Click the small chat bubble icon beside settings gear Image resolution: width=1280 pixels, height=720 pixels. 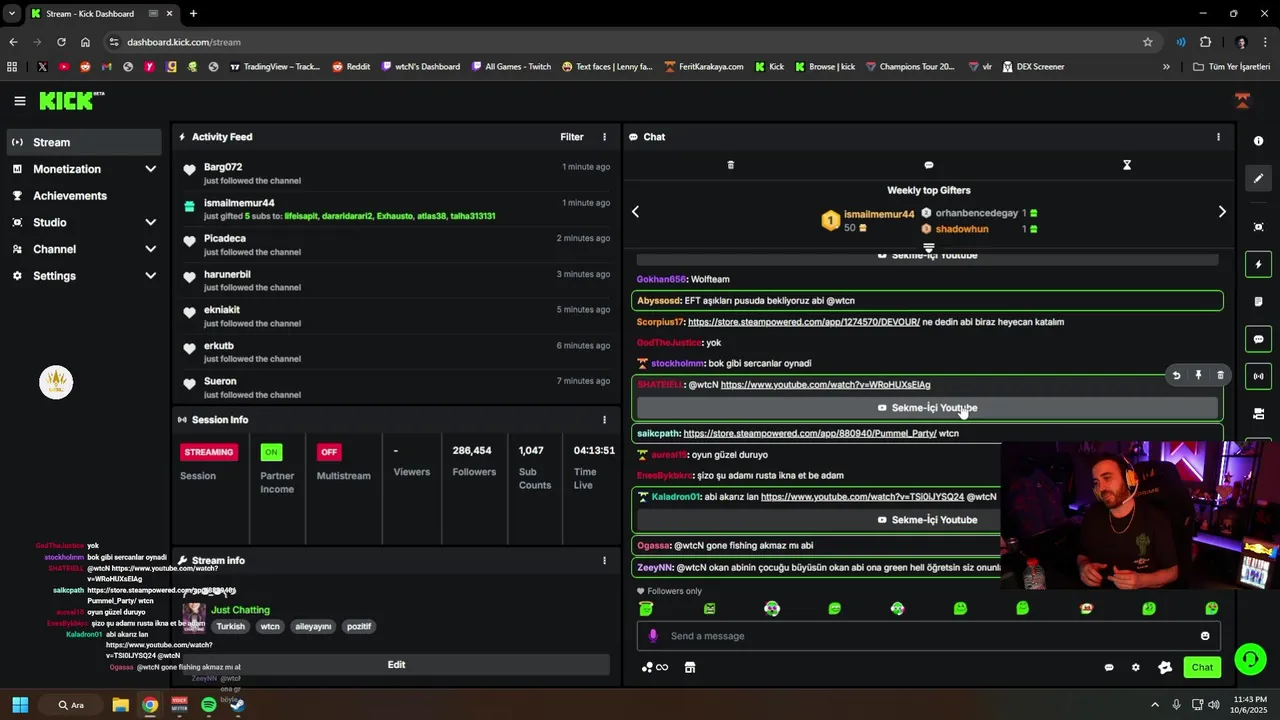(x=1109, y=667)
